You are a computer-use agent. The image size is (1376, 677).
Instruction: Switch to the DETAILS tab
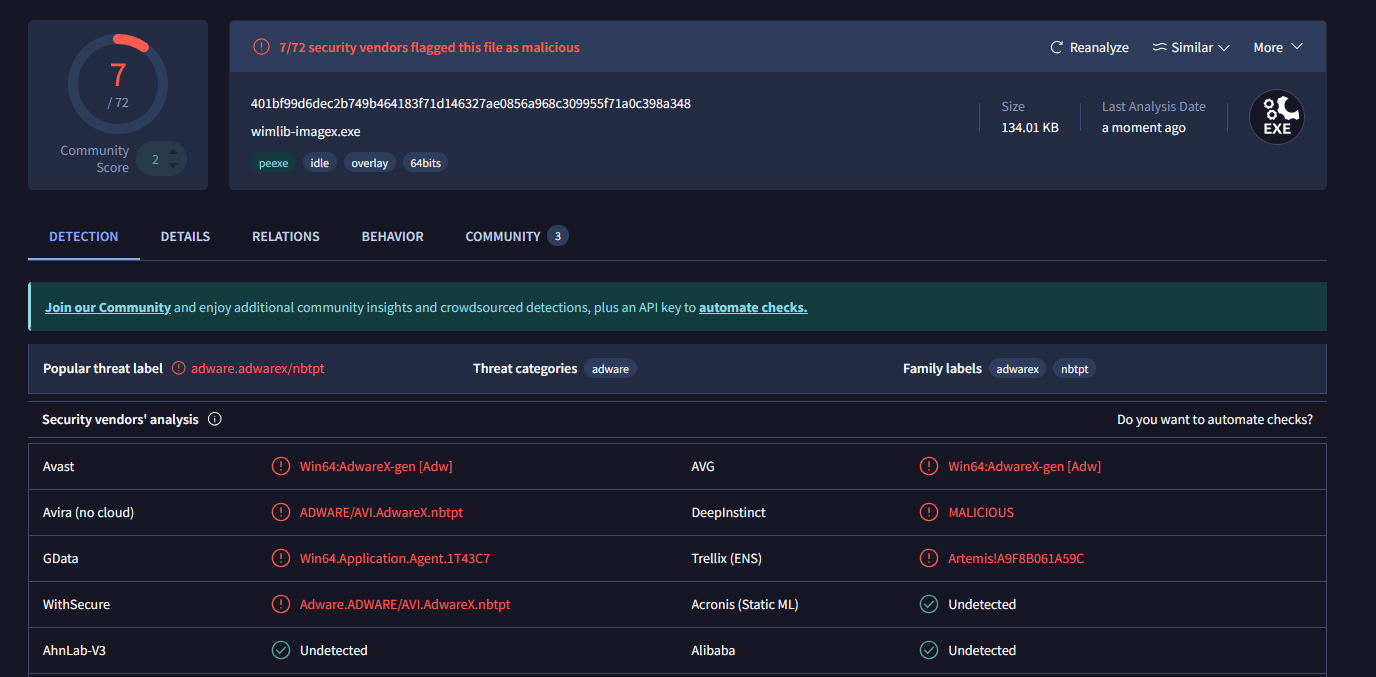185,237
